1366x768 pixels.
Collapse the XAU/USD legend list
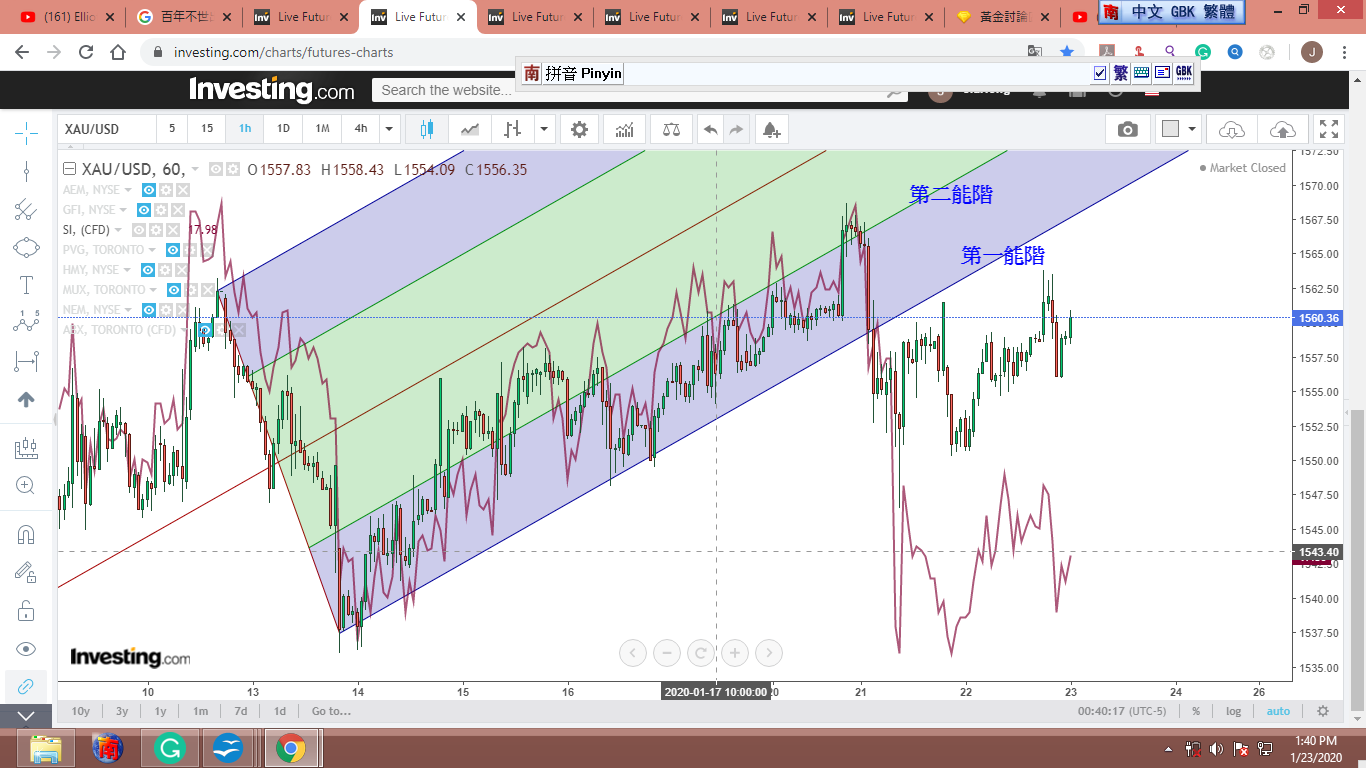[x=69, y=169]
